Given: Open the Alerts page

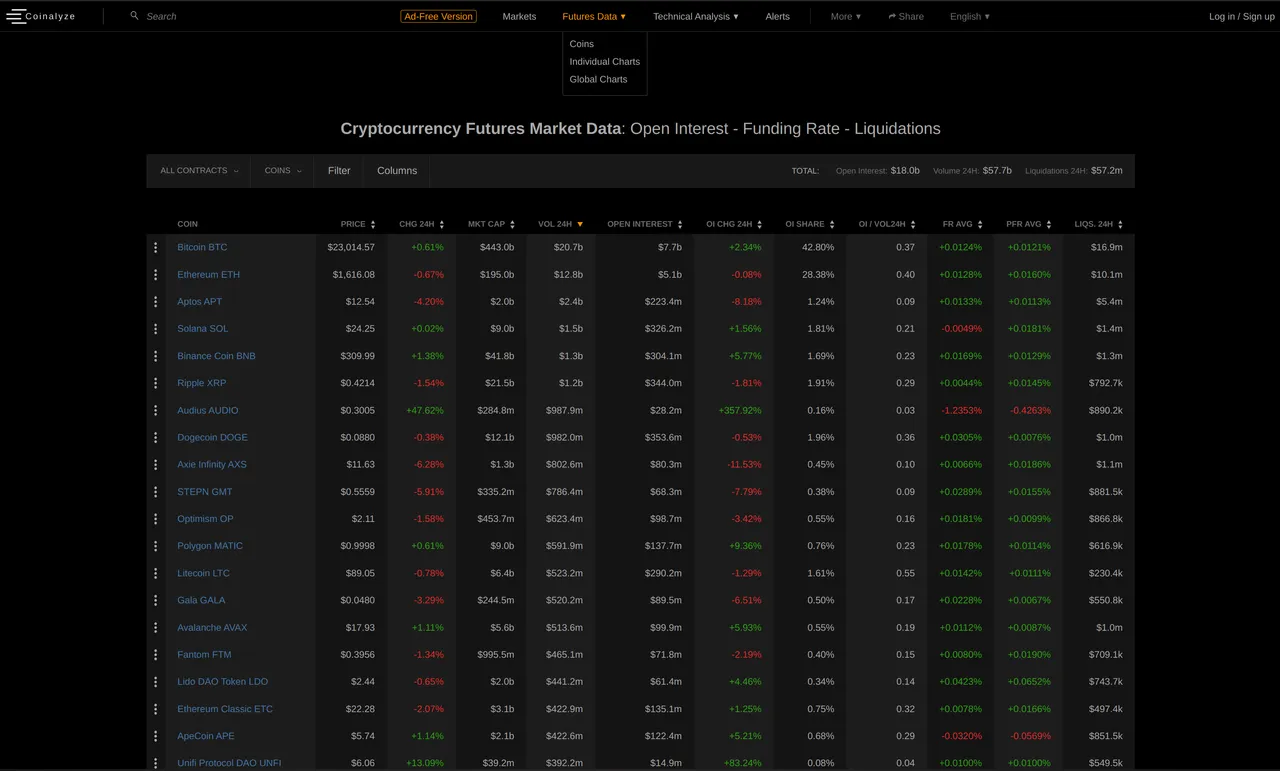Looking at the screenshot, I should pos(778,16).
